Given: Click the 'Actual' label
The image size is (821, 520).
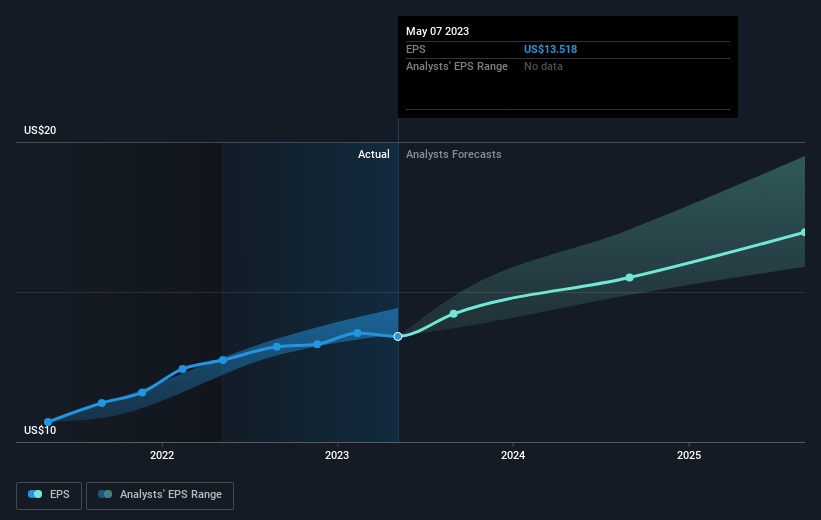Looking at the screenshot, I should pyautogui.click(x=373, y=154).
